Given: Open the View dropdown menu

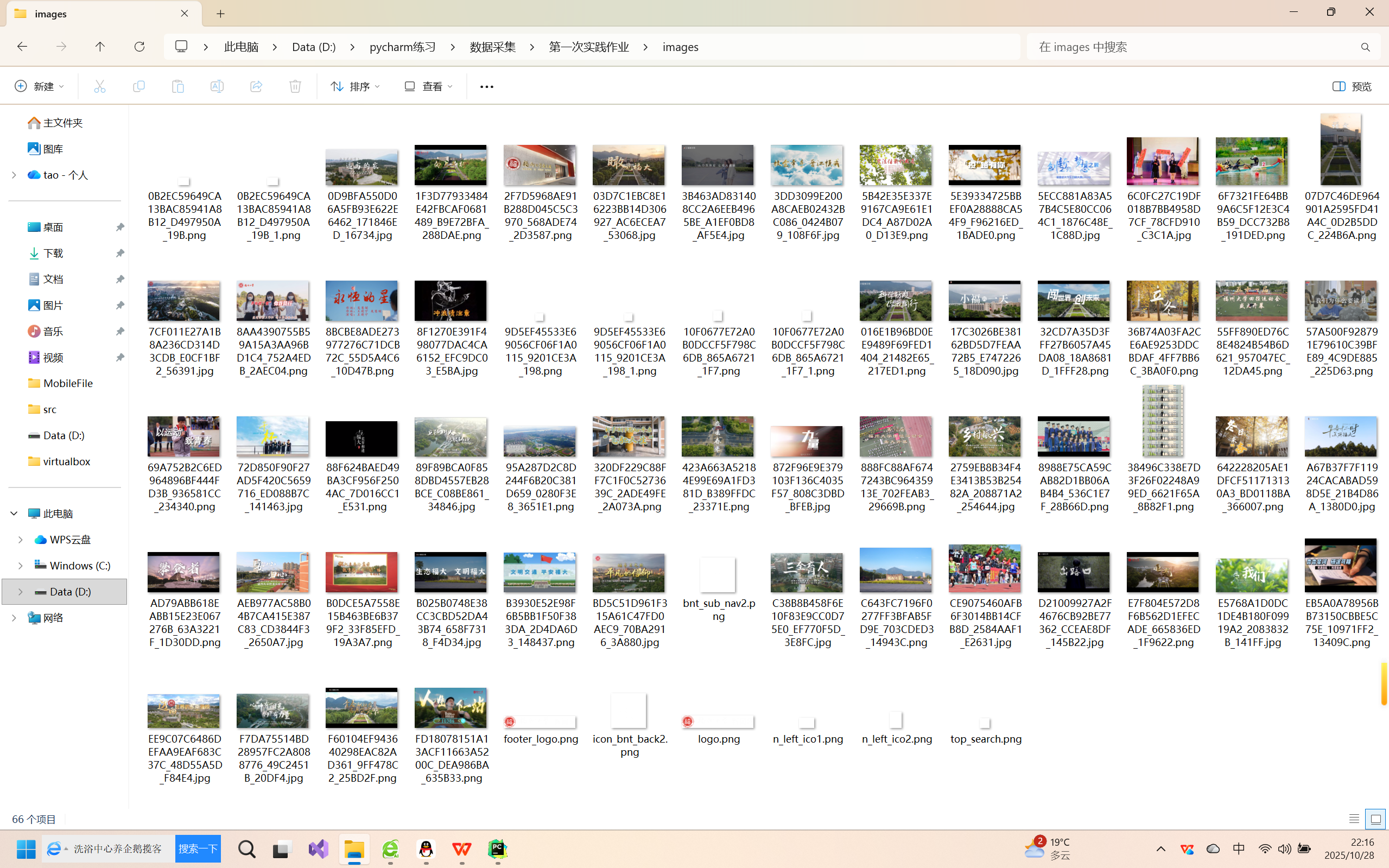Looking at the screenshot, I should click(428, 86).
